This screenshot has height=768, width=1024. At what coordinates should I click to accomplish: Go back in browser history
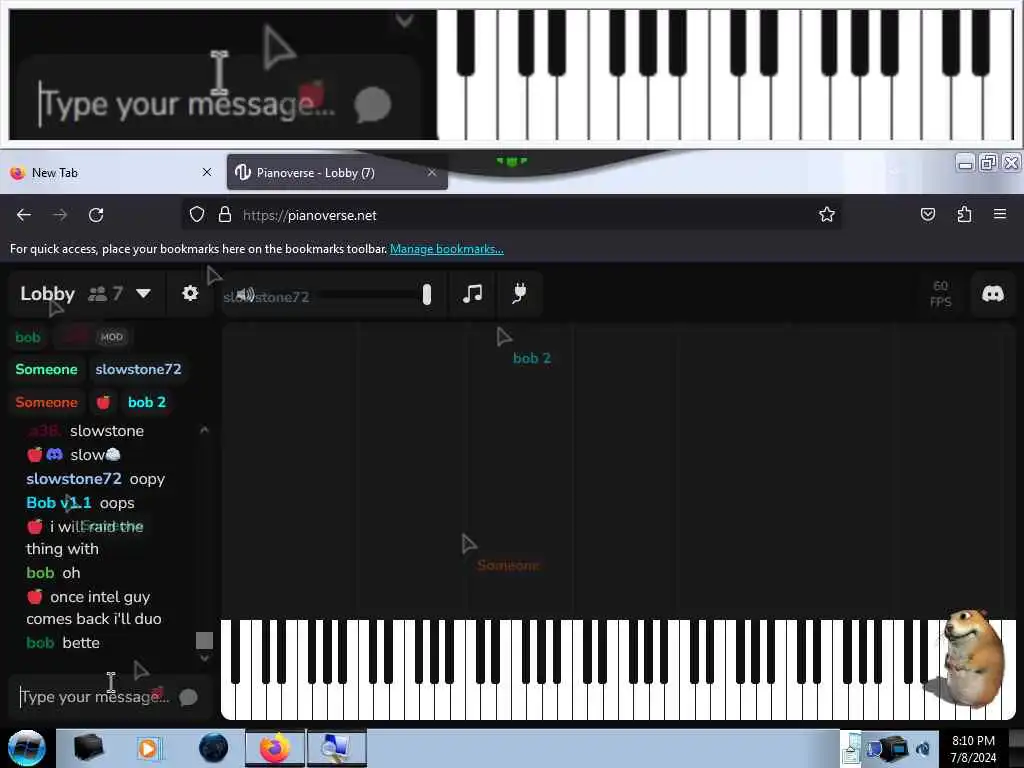coord(24,215)
